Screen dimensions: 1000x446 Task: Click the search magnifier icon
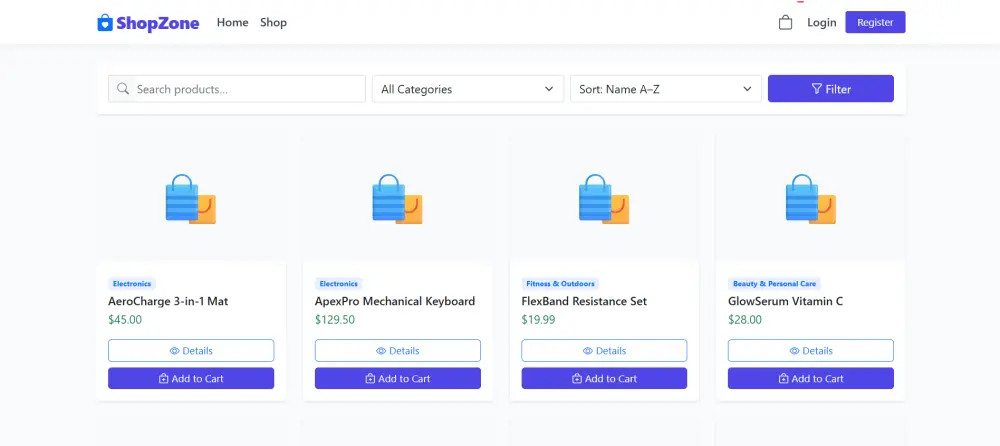(x=123, y=89)
